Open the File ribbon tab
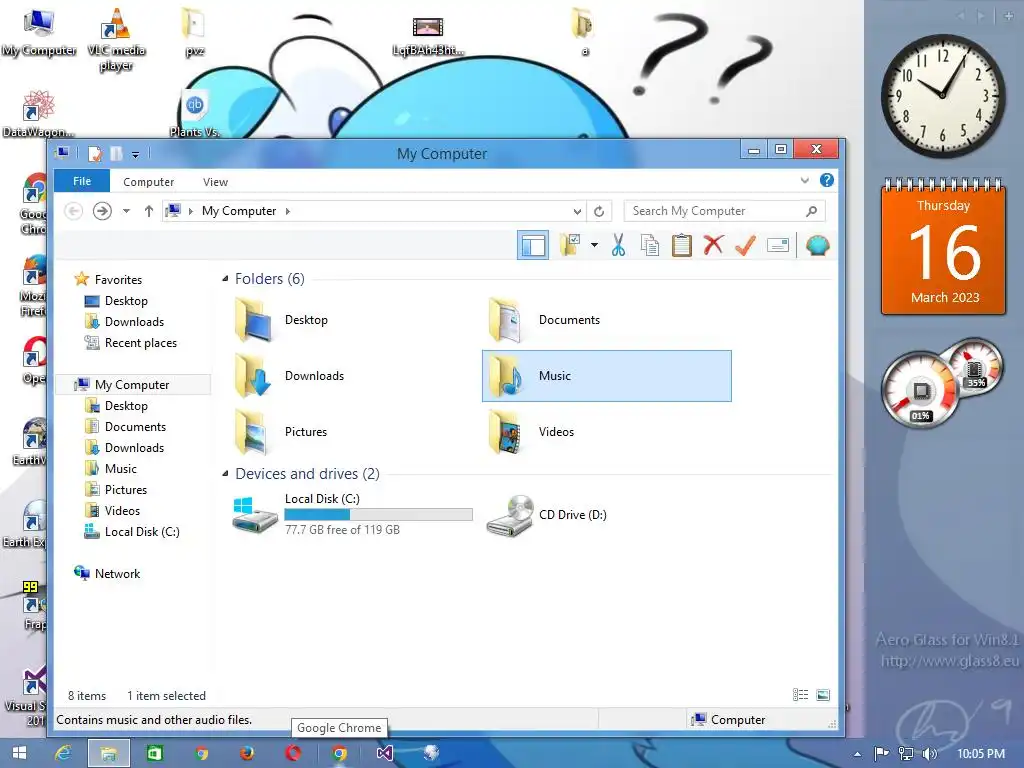This screenshot has width=1024, height=768. (x=82, y=182)
